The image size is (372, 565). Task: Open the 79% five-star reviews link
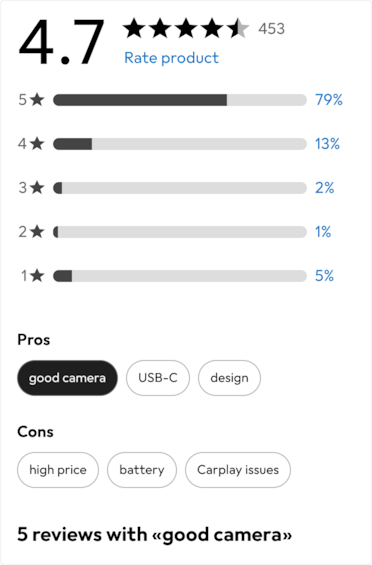point(329,100)
